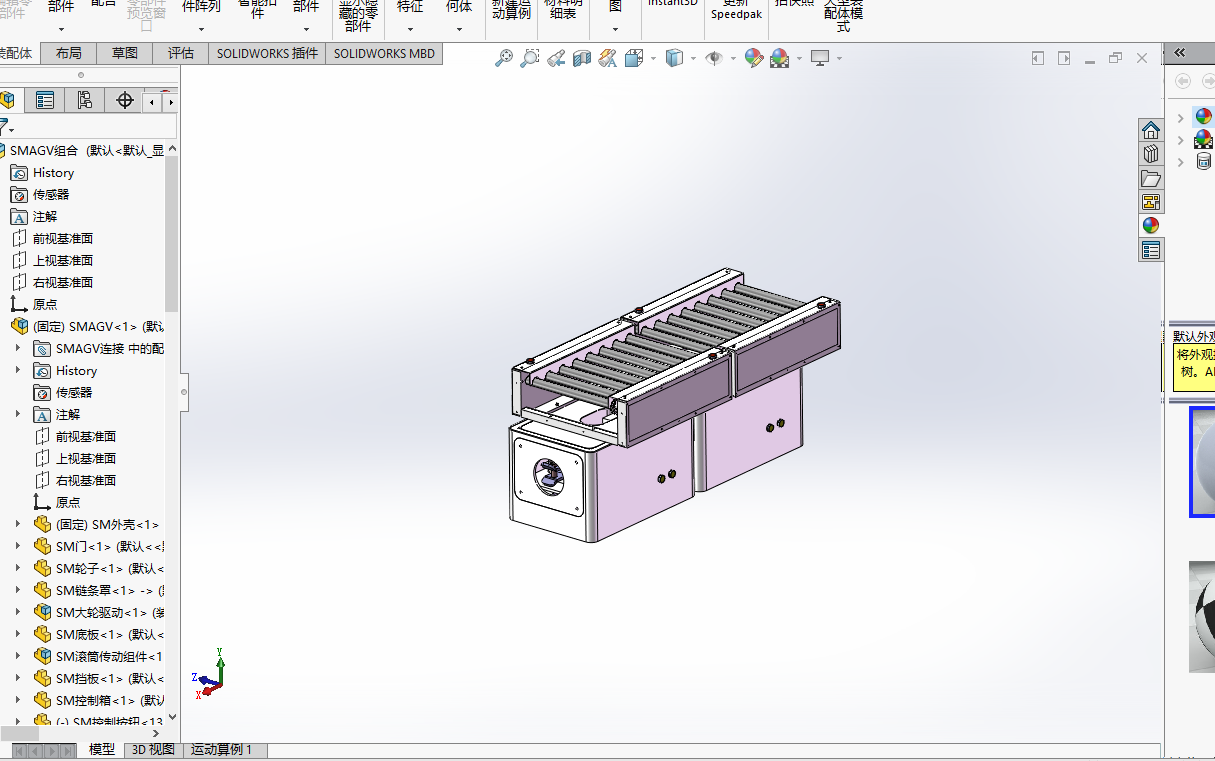The image size is (1215, 761).
Task: Collapse the task pane with double chevron
Action: [x=1180, y=53]
